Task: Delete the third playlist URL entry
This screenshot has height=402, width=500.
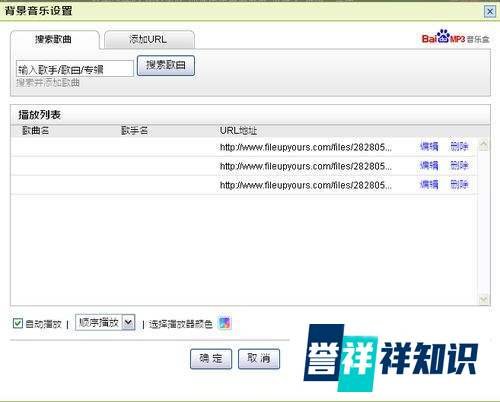Action: (459, 184)
